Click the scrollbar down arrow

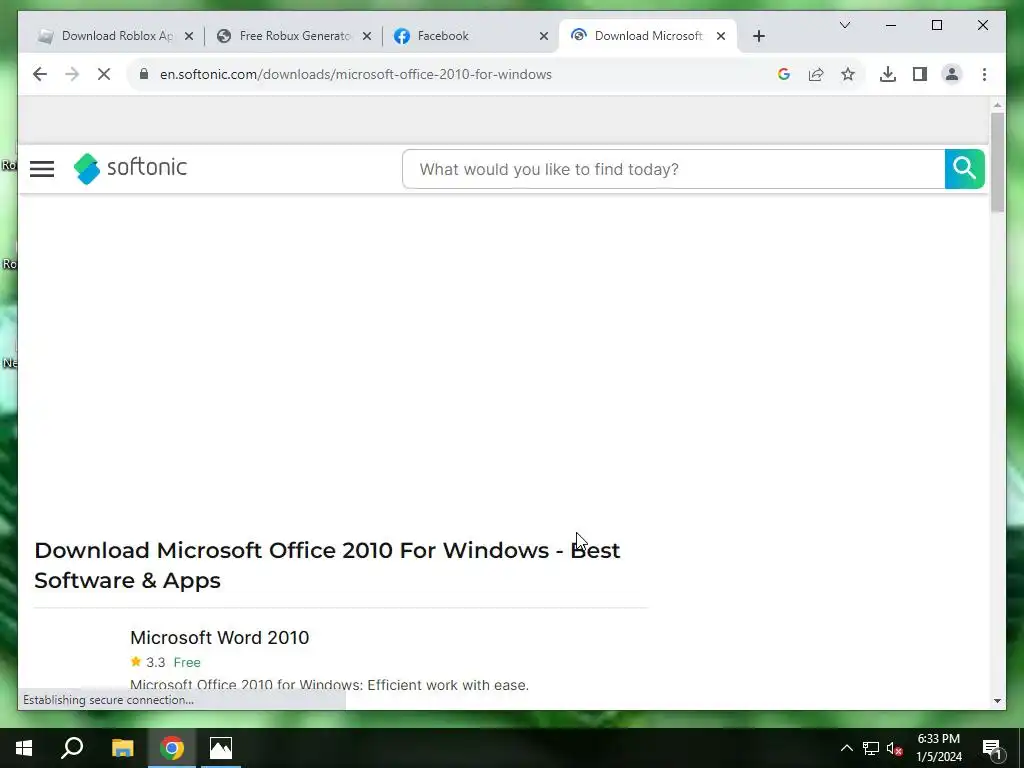[997, 701]
